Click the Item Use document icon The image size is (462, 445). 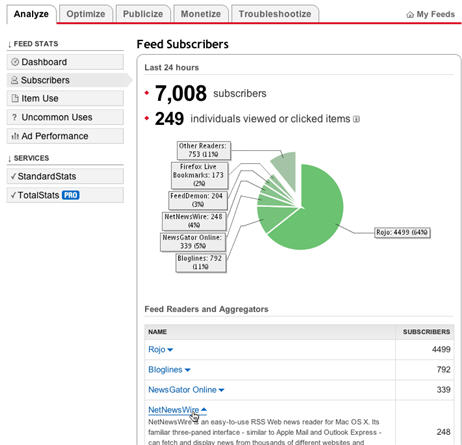click(15, 98)
